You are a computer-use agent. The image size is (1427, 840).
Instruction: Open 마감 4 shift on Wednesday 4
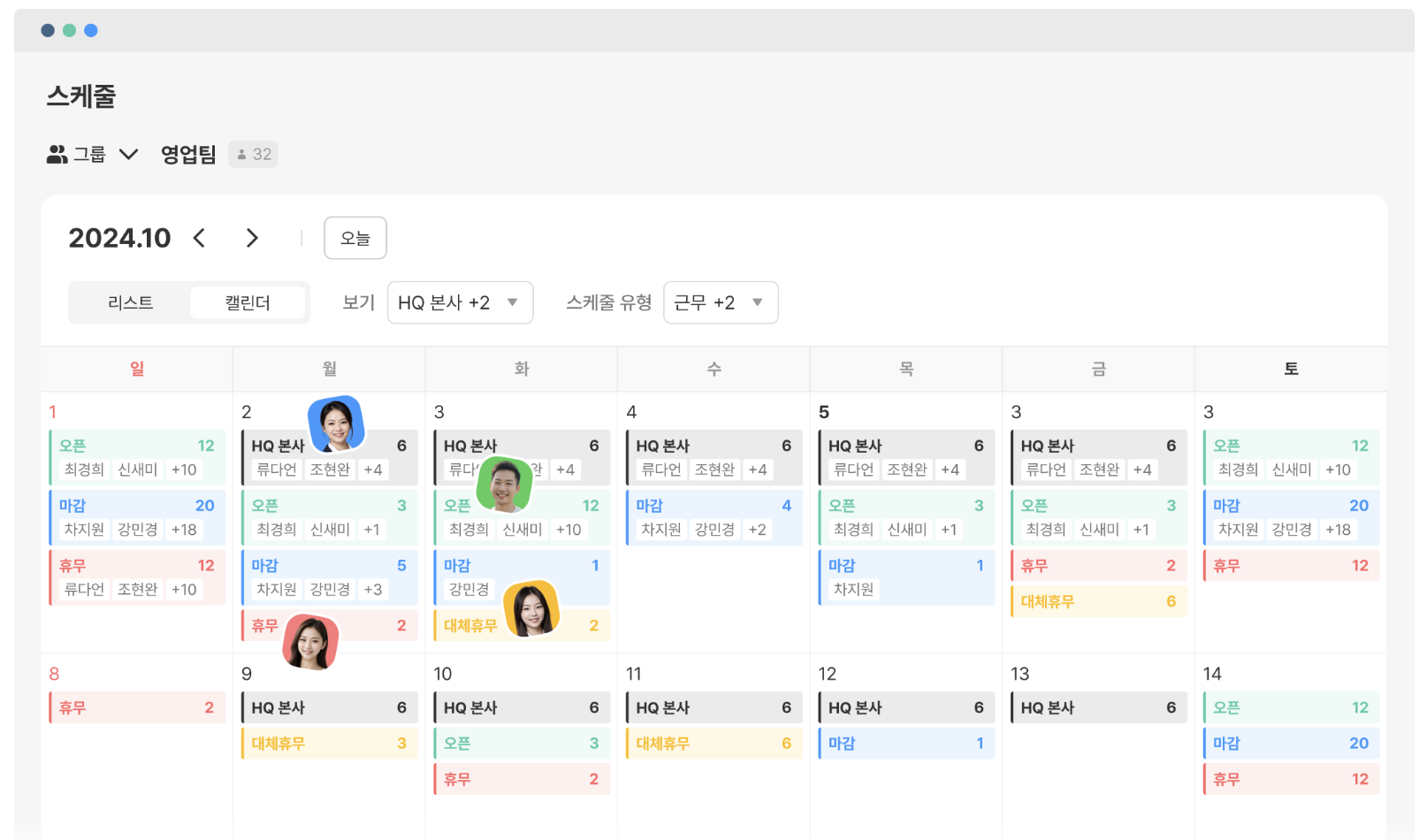[x=713, y=517]
